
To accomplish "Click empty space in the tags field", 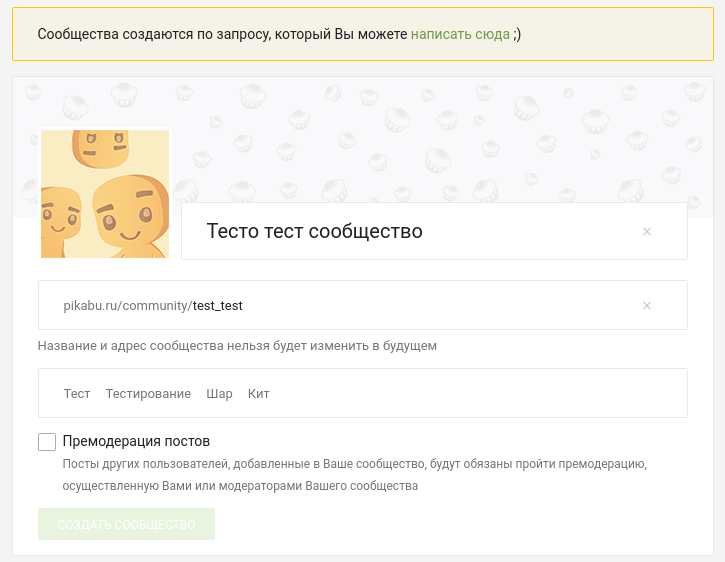I will [x=480, y=394].
